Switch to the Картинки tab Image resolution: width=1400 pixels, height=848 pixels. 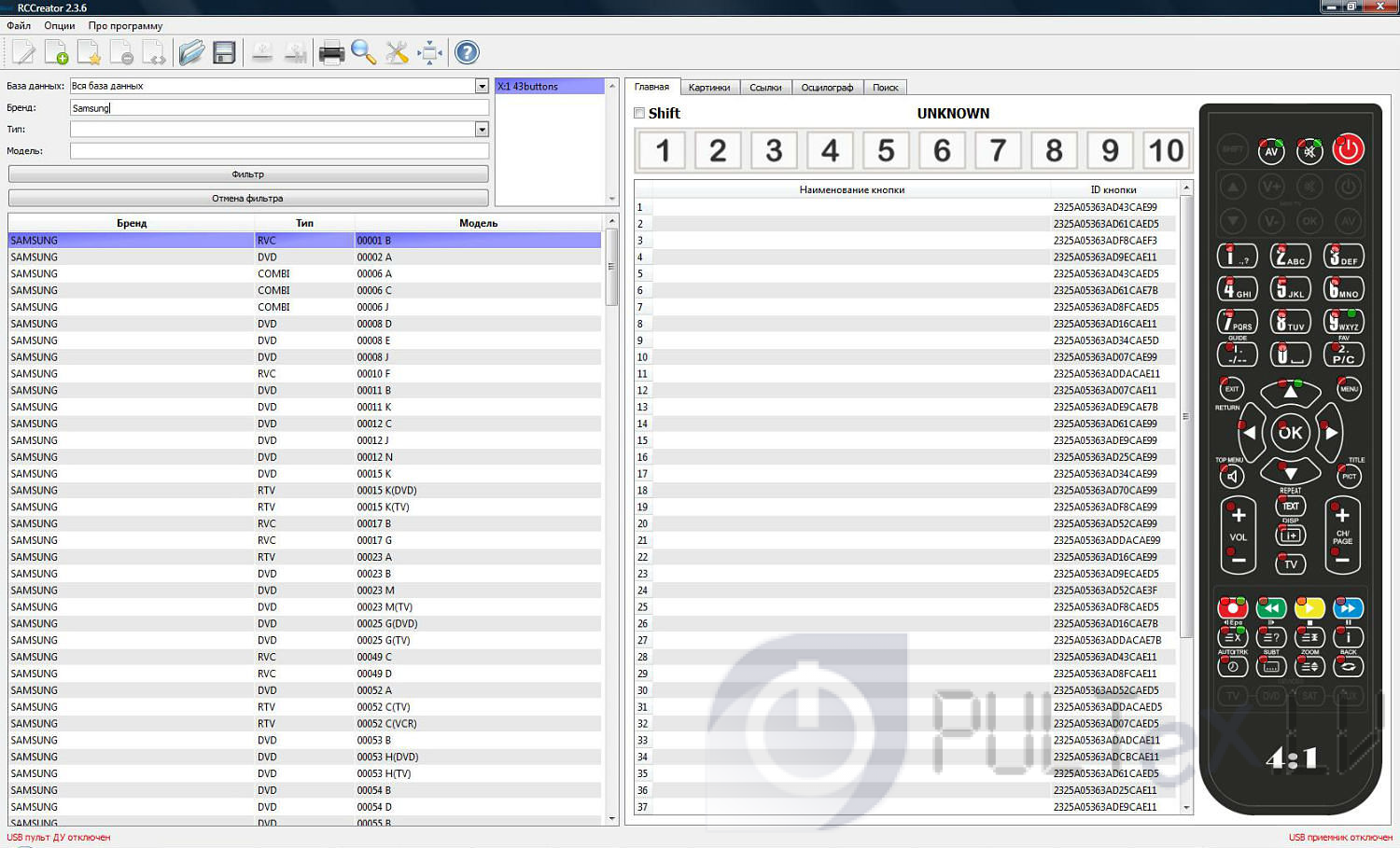coord(709,88)
